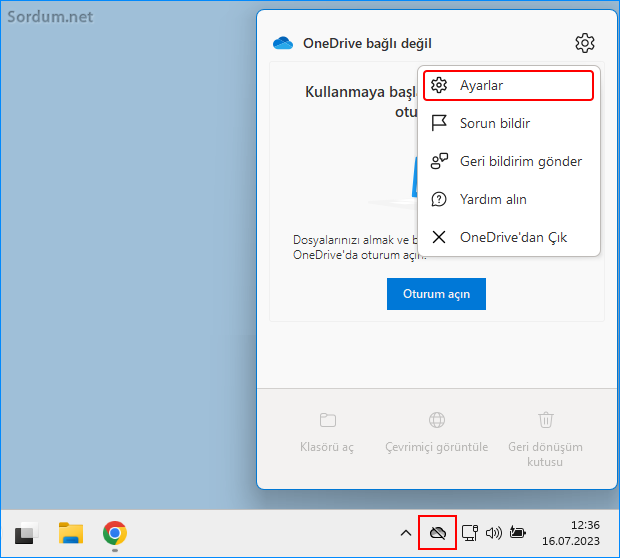This screenshot has width=620, height=558.
Task: Open File Explorer from the taskbar
Action: point(71,533)
